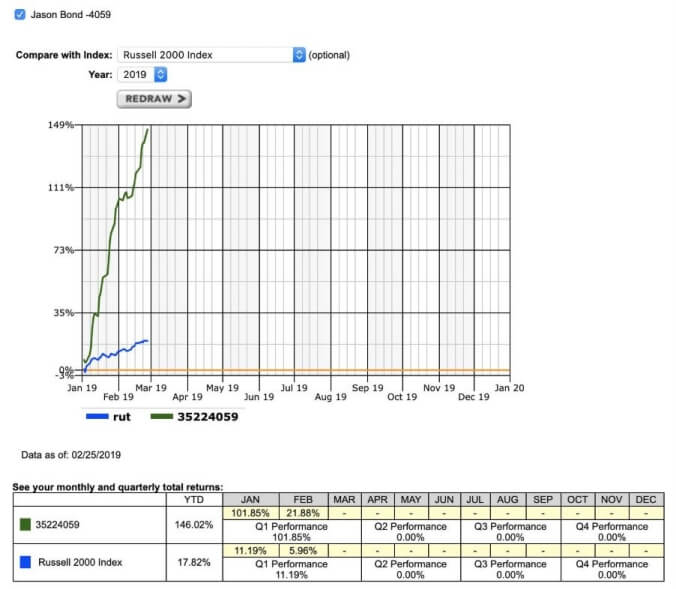Viewport: 676px width, 589px height.
Task: Click the FEB column header
Action: 303,499
